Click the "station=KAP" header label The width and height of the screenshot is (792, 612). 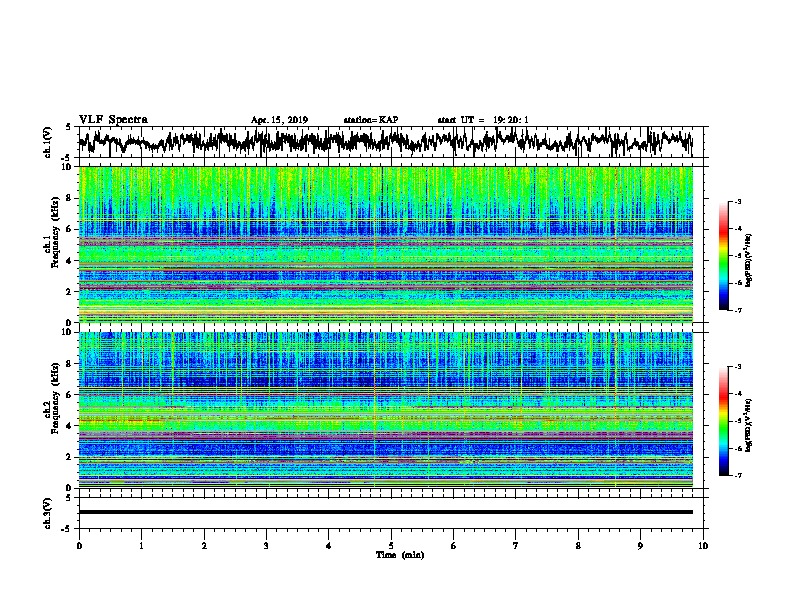click(371, 120)
